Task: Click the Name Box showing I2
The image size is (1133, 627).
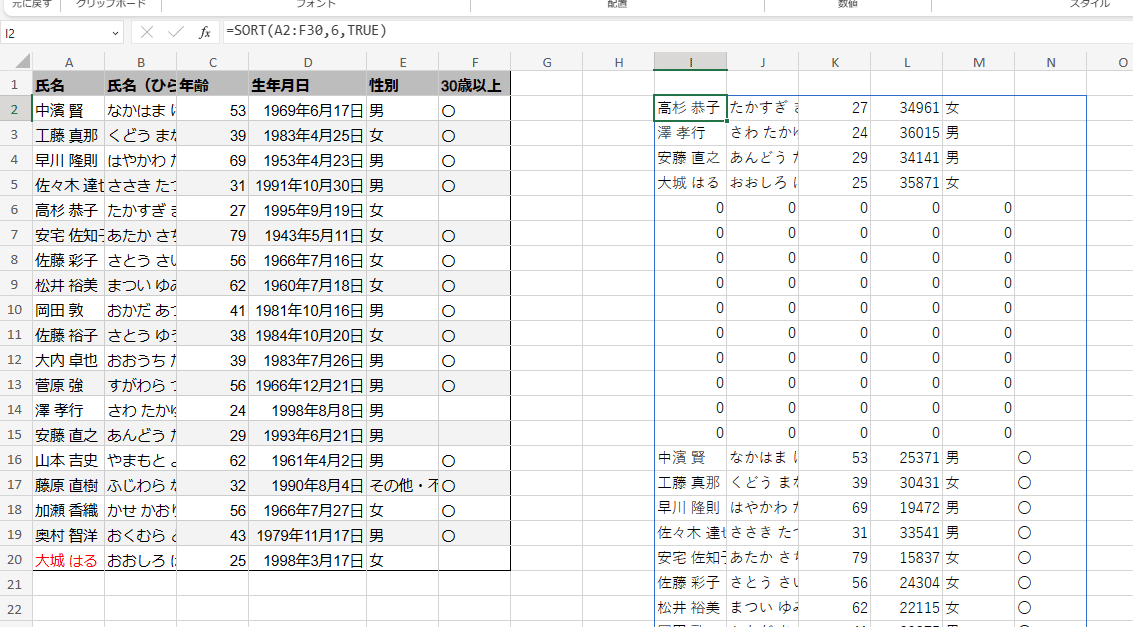Action: tap(56, 33)
